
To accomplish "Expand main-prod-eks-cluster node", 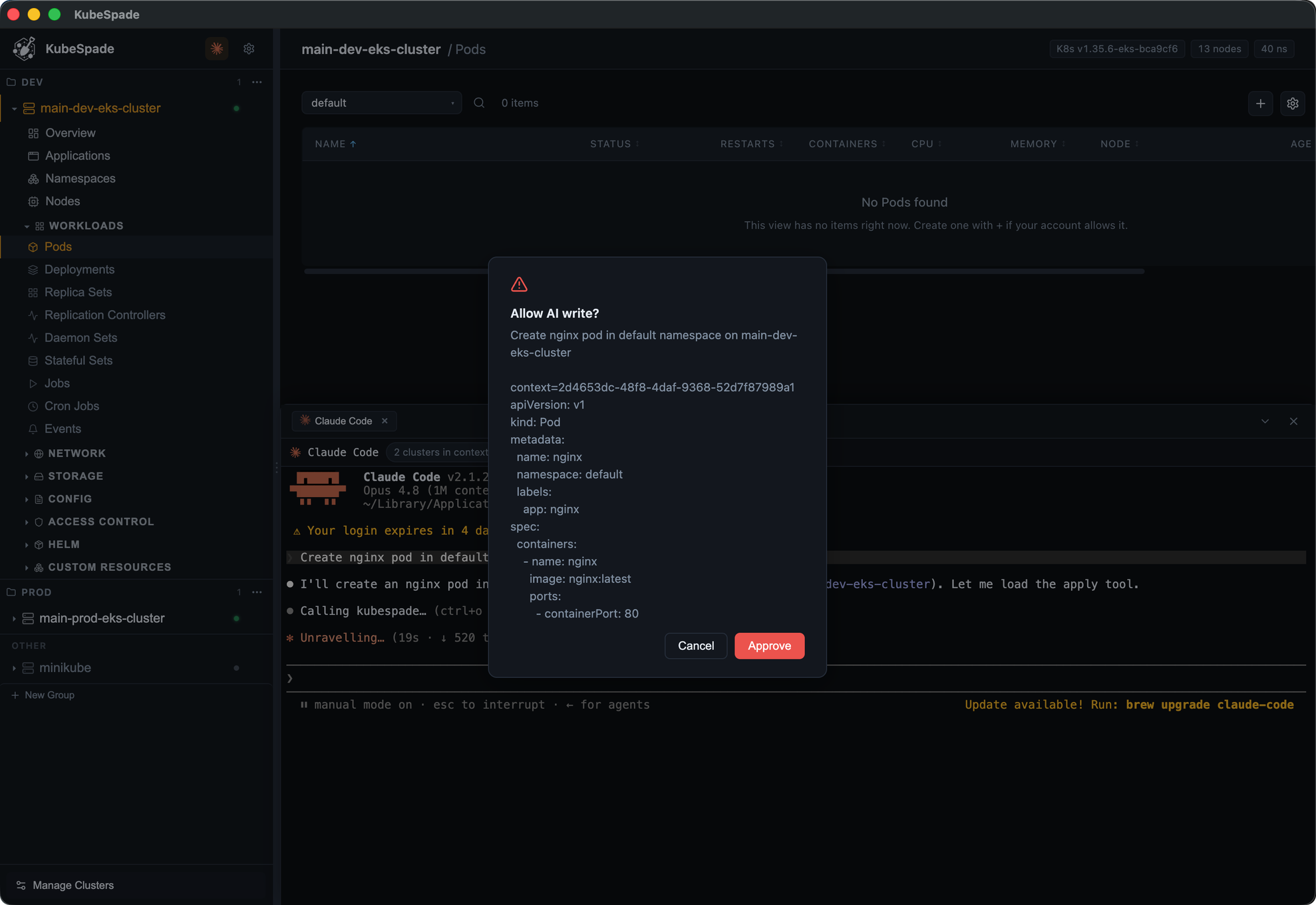I will coord(14,619).
